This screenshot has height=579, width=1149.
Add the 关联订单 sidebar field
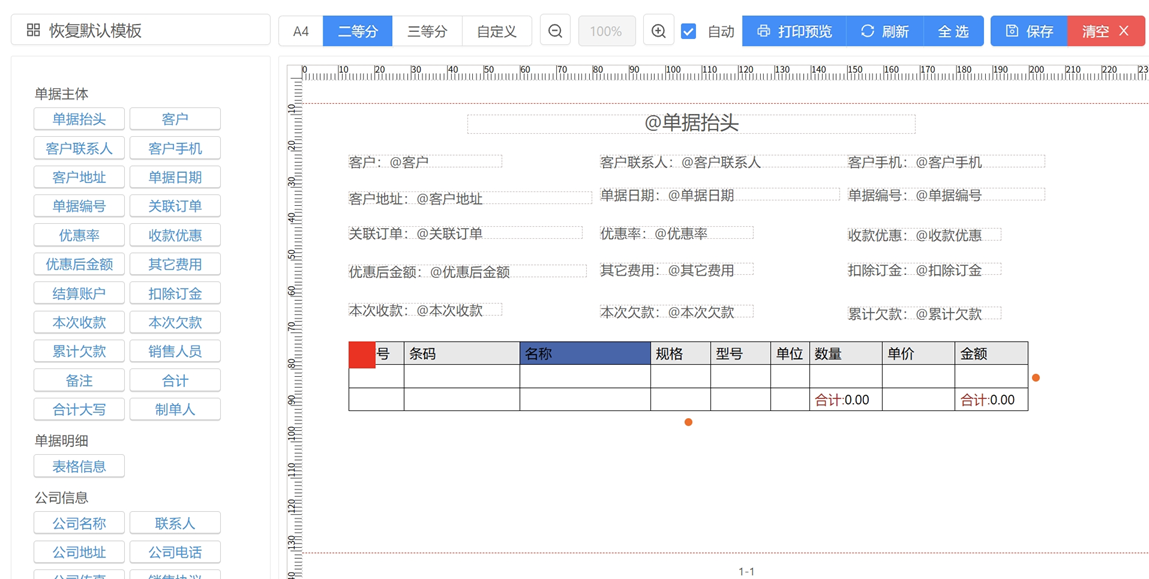[x=175, y=206]
